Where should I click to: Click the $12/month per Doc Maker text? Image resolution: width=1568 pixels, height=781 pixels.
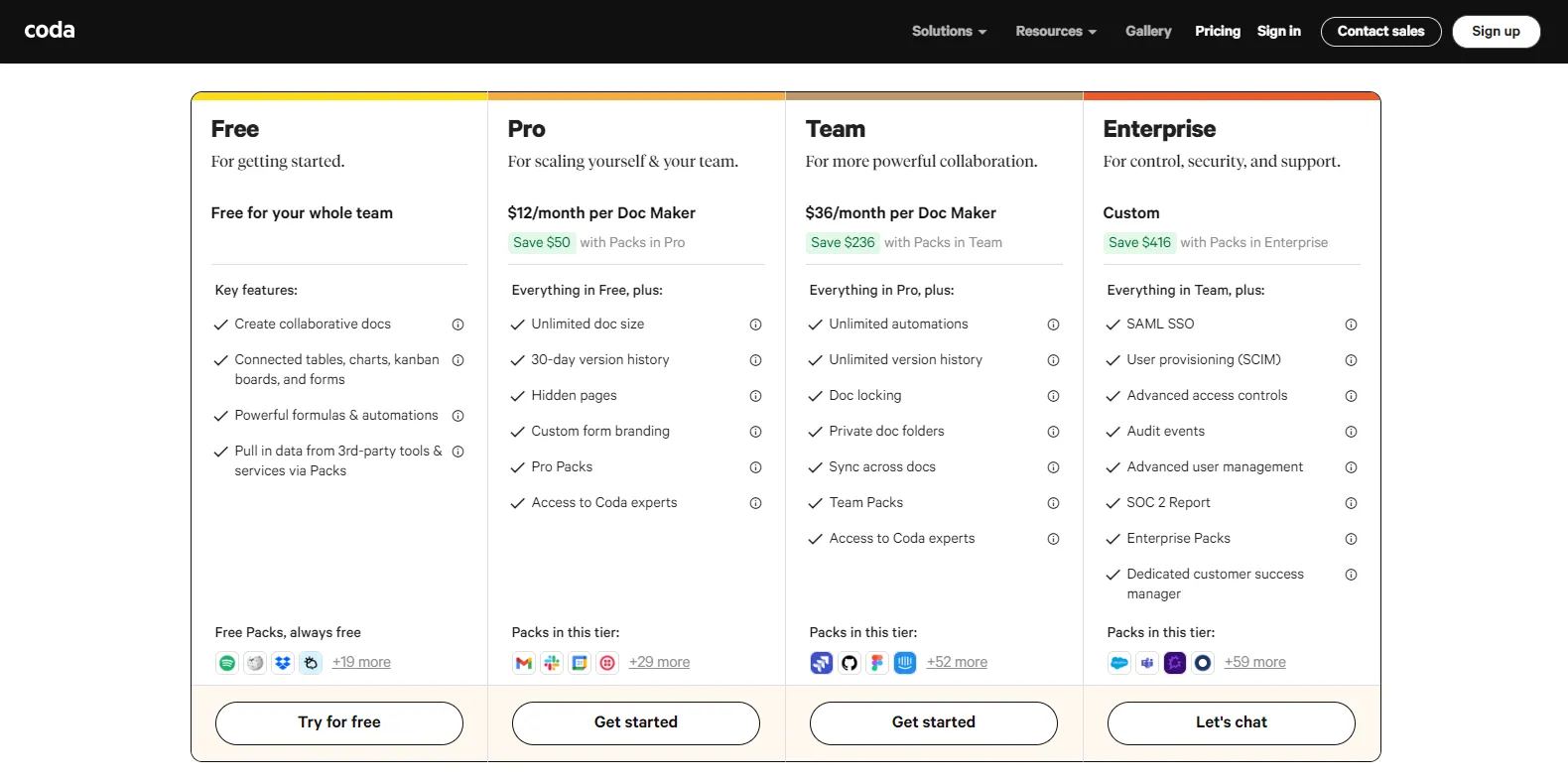601,213
